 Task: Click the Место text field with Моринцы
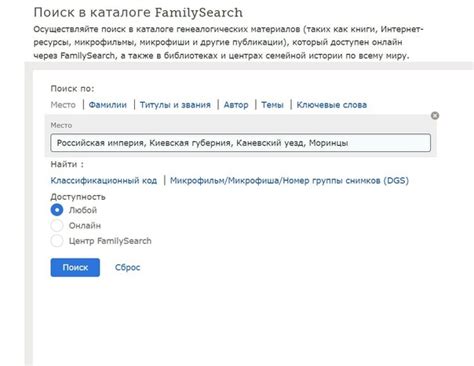coord(240,143)
